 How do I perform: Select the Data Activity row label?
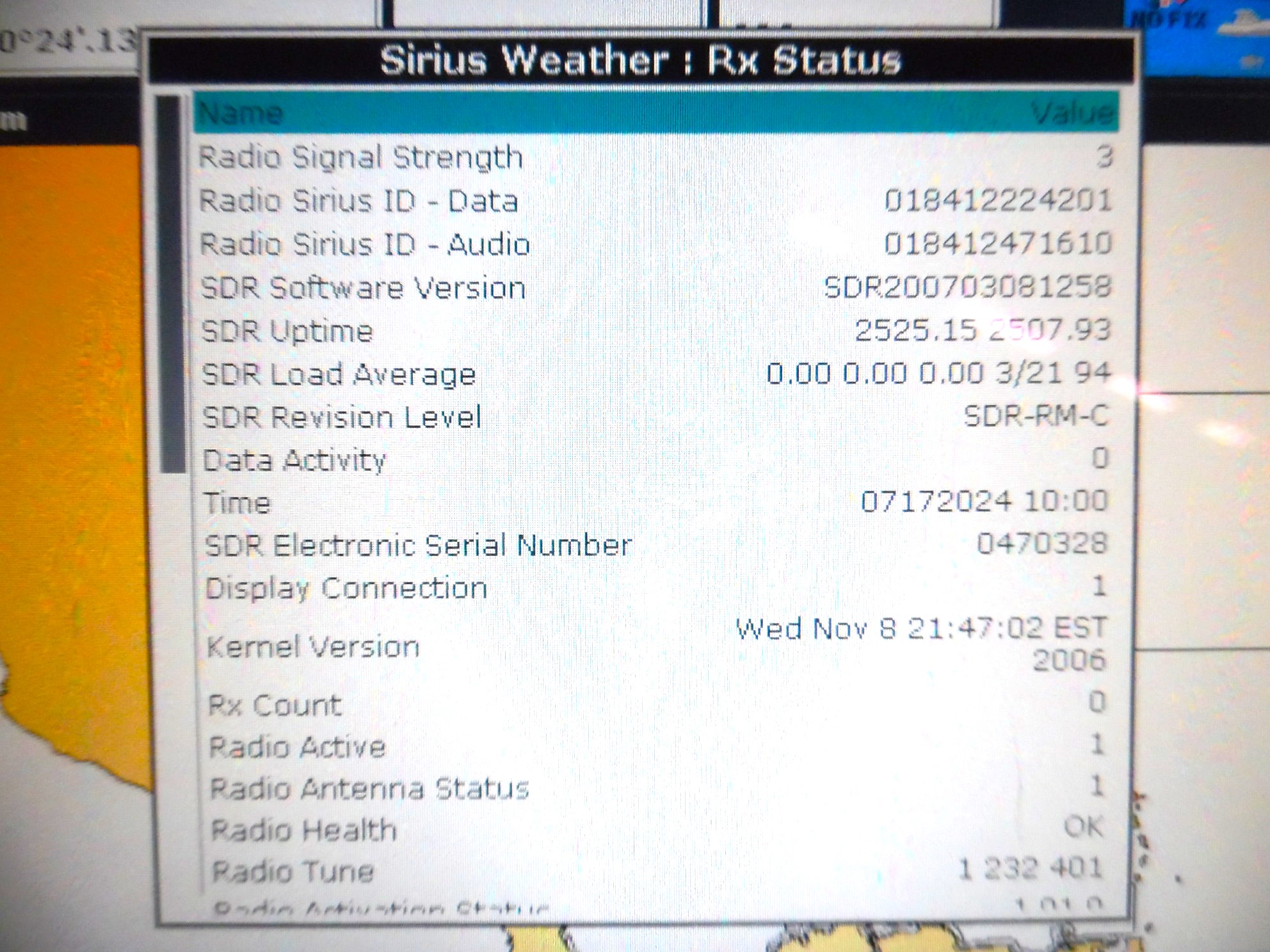pyautogui.click(x=294, y=461)
